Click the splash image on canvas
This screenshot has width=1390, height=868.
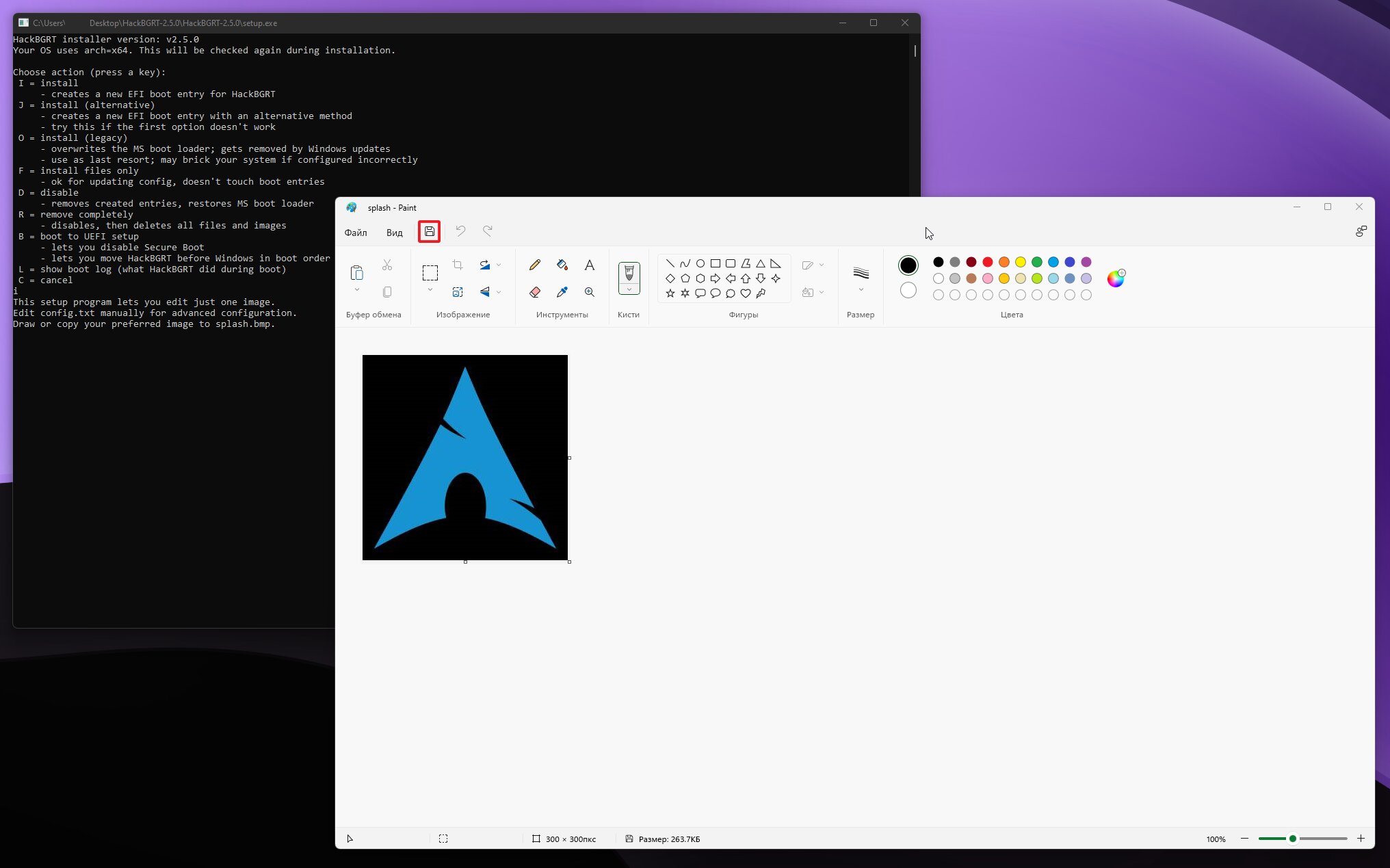tap(465, 458)
